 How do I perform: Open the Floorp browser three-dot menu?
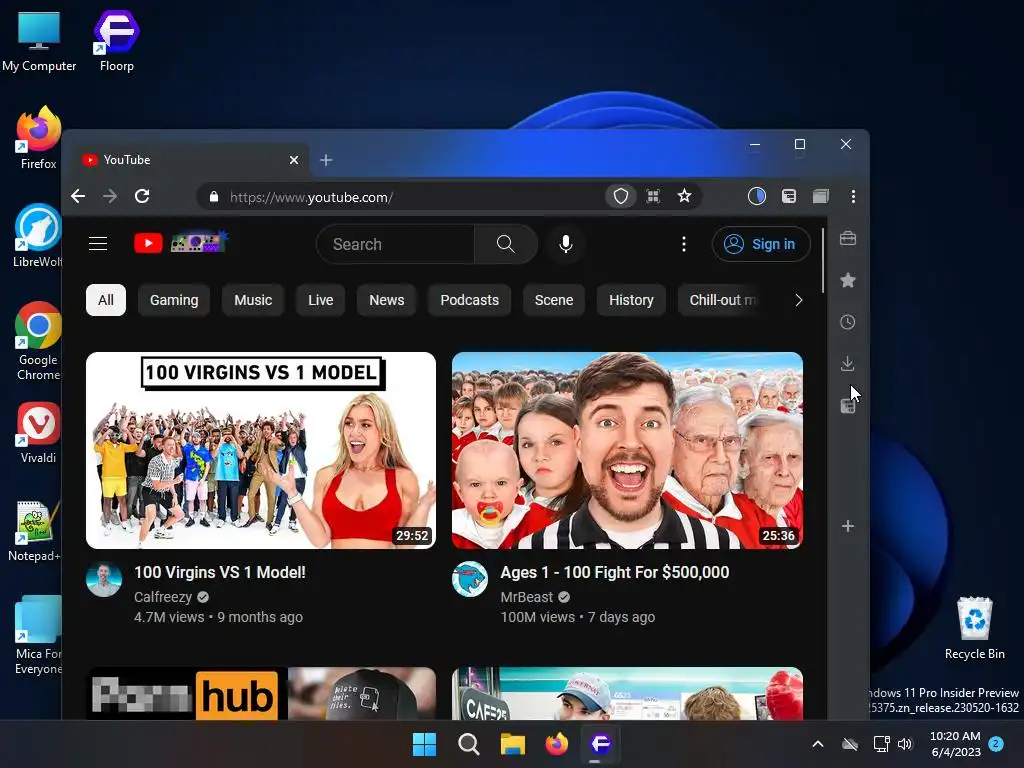click(x=853, y=197)
